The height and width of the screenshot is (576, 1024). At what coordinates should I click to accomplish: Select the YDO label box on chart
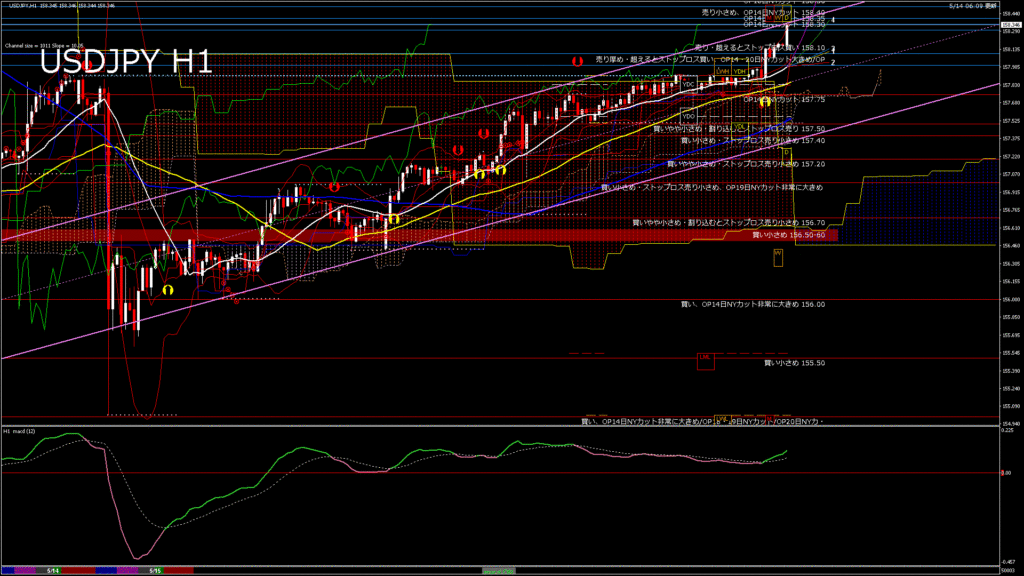688,116
